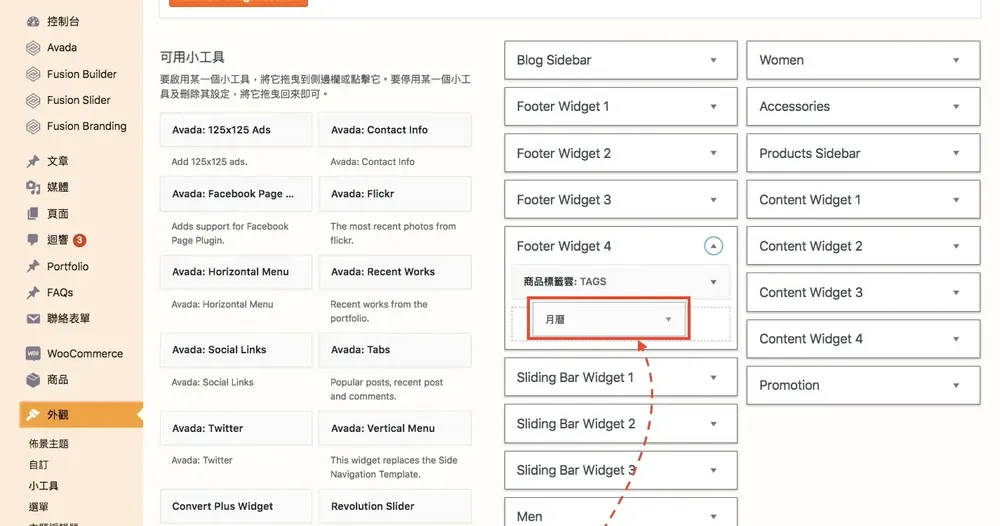Collapse the Footer Widget 4 area
The image size is (1000, 526).
[713, 245]
